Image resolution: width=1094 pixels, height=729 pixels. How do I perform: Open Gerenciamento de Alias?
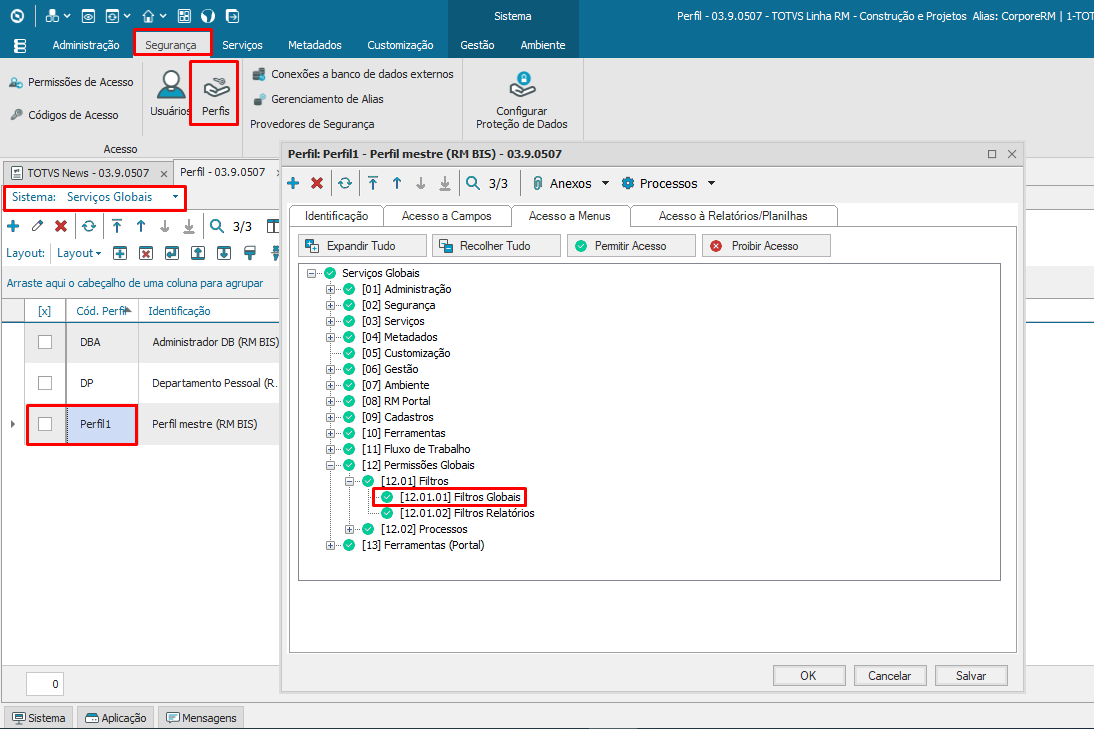318,99
